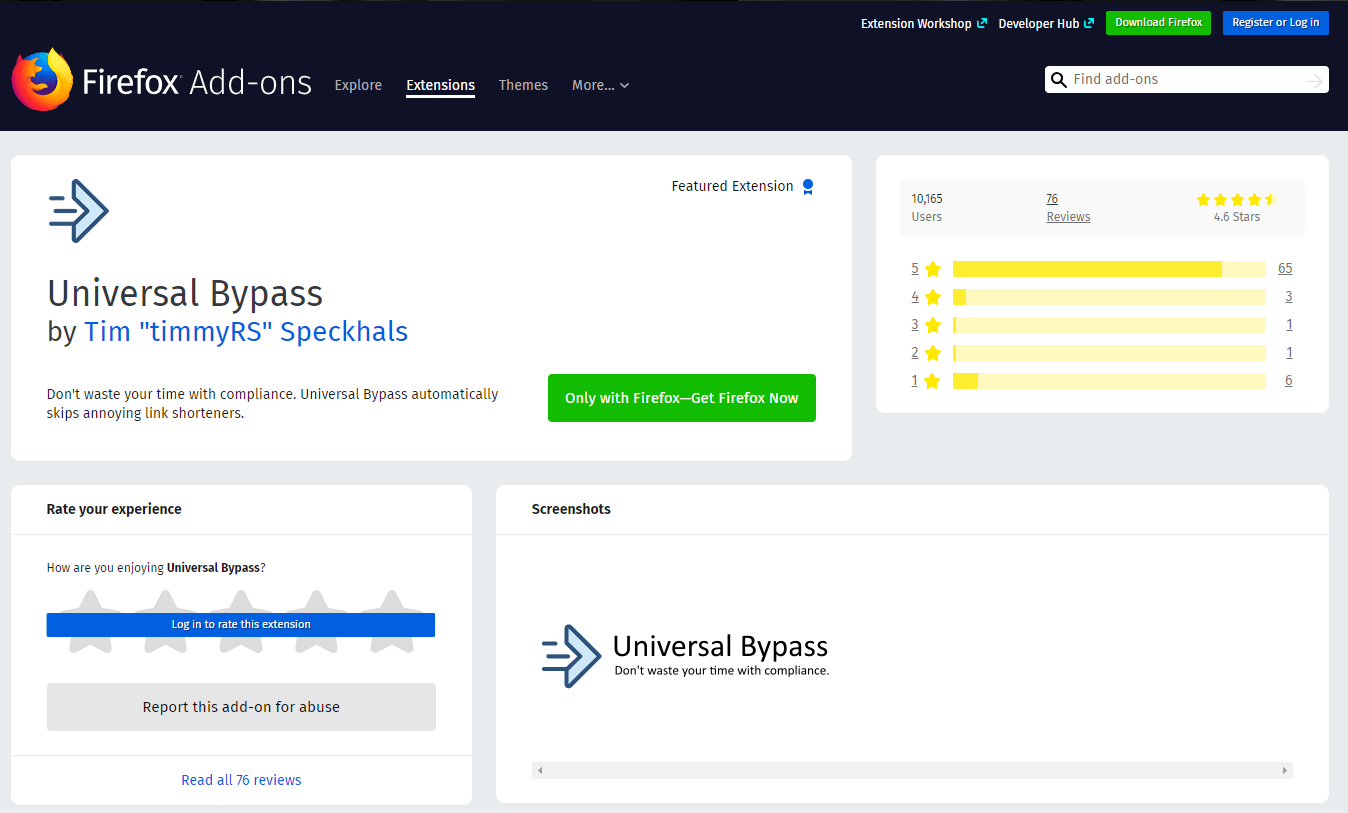The image size is (1348, 813).
Task: Click the star icon in the 1-star row
Action: click(933, 381)
